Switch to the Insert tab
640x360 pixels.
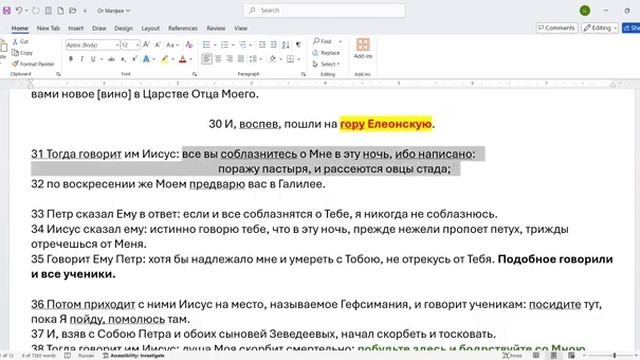(x=76, y=28)
